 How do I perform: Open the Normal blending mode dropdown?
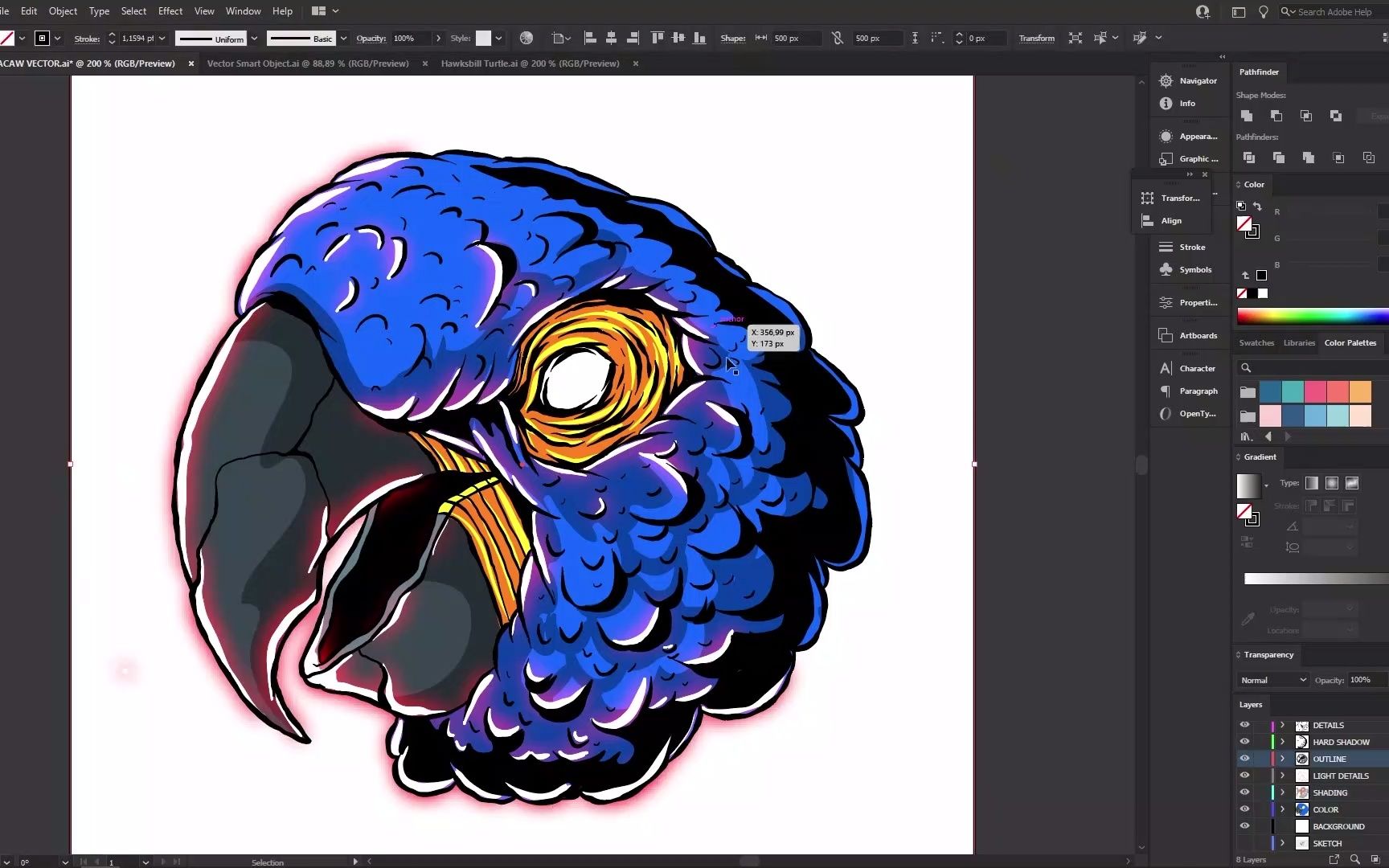point(1273,680)
